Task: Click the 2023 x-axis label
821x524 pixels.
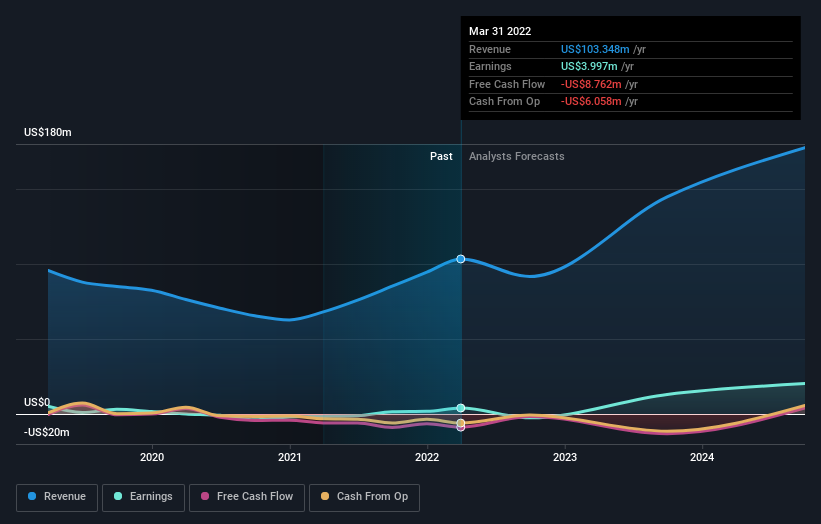Action: pos(565,457)
